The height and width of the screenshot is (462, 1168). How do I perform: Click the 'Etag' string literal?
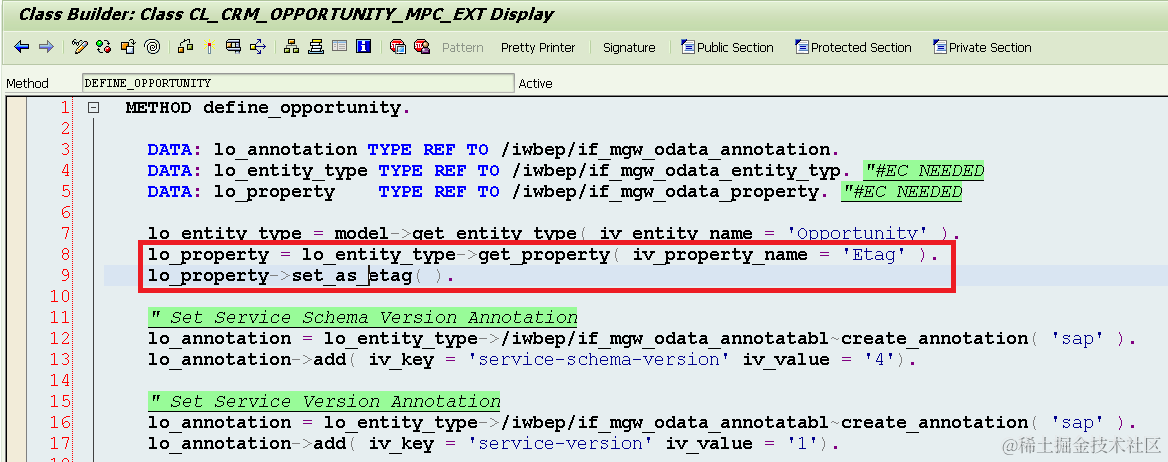874,254
